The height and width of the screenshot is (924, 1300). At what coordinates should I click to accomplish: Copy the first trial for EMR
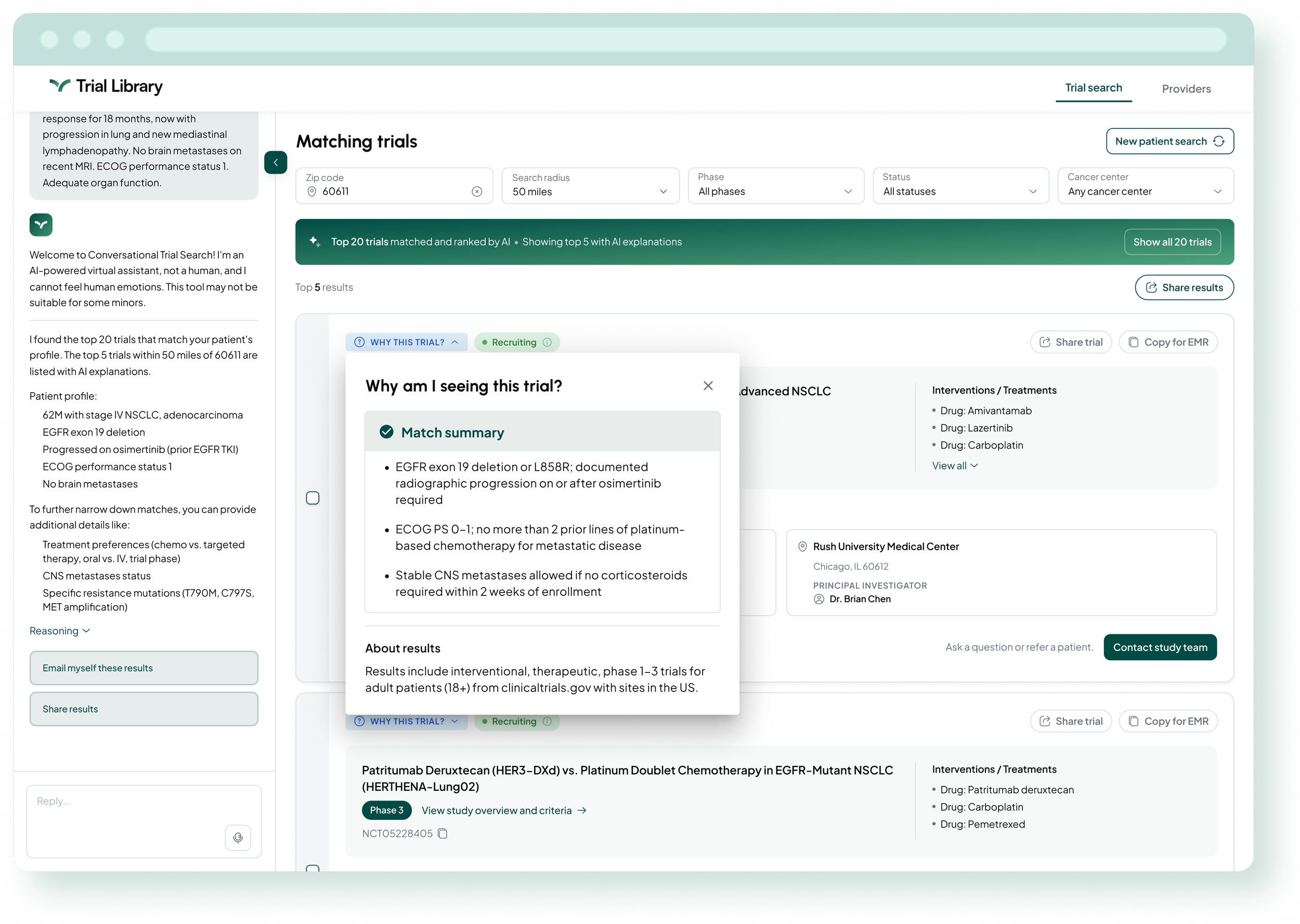1167,342
